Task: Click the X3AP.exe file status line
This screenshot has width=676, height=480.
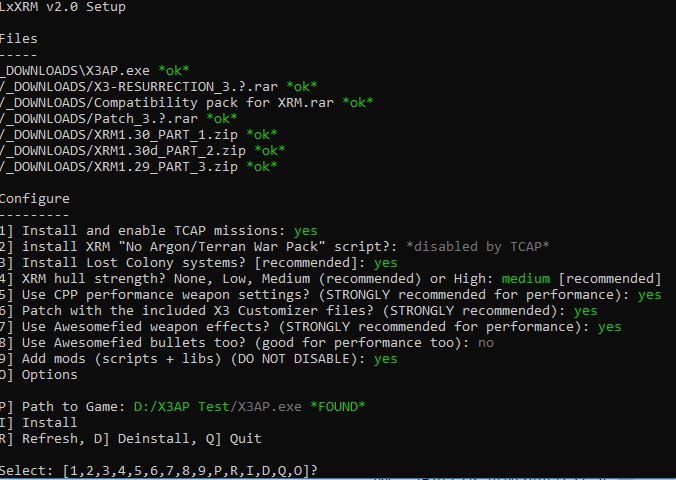Action: tap(94, 71)
